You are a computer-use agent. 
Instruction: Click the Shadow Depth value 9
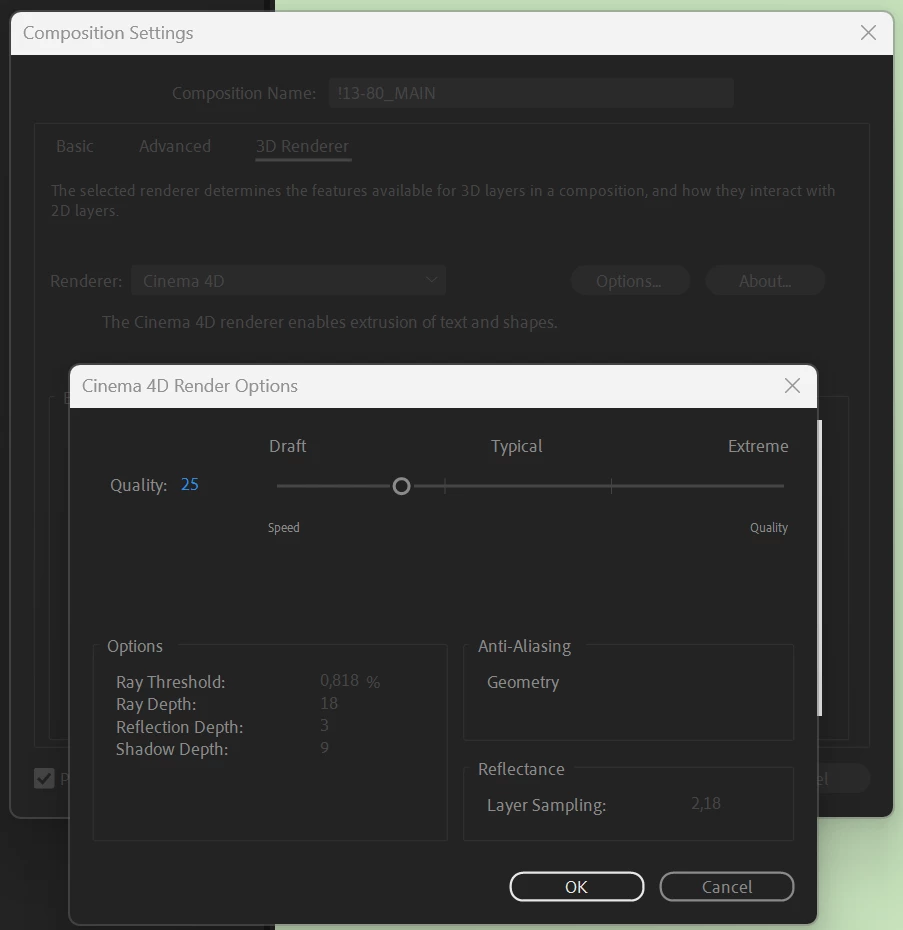coord(325,747)
